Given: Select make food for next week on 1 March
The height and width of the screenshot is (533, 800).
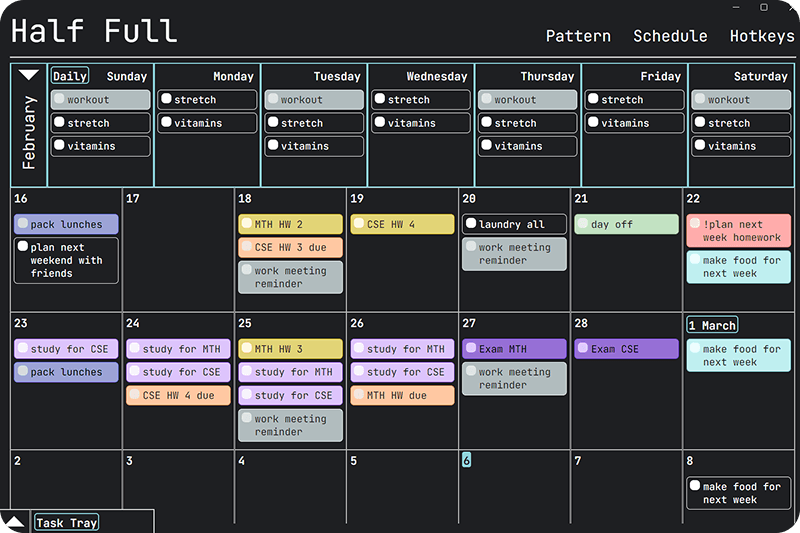Looking at the screenshot, I should [739, 356].
